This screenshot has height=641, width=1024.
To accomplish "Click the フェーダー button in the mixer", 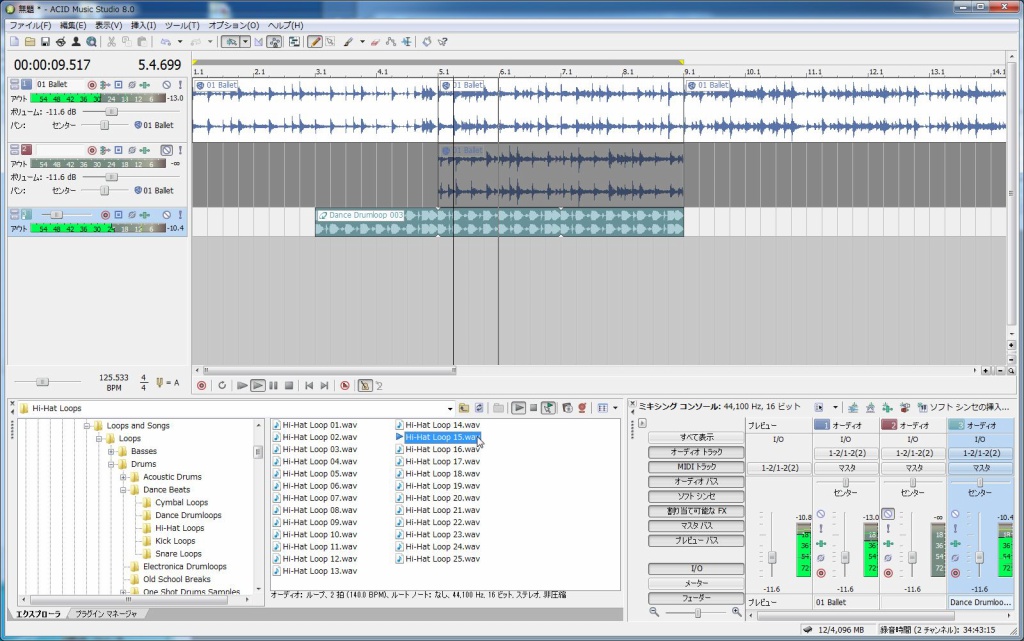I will pyautogui.click(x=696, y=598).
